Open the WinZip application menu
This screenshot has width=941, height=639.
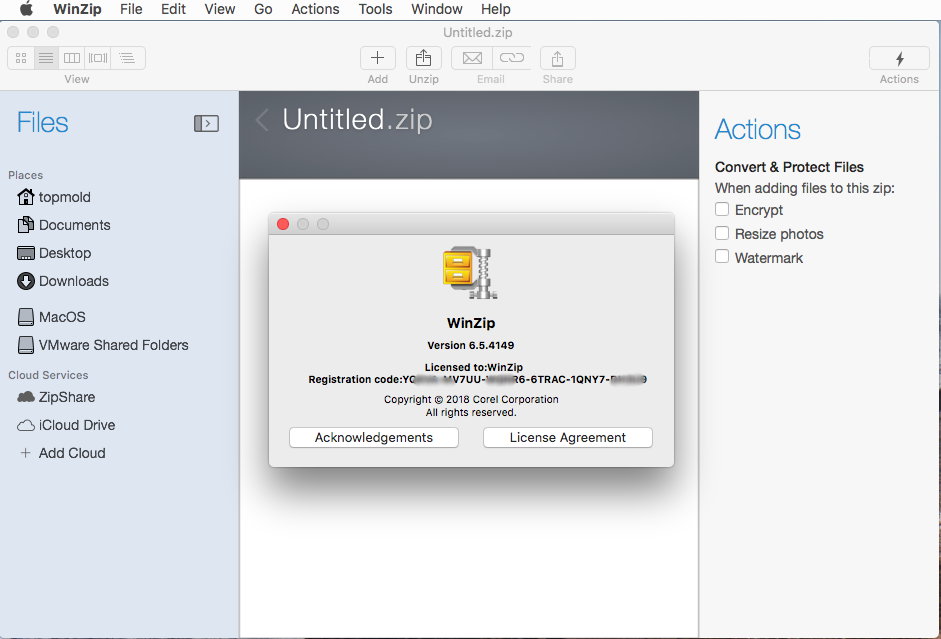coord(77,9)
